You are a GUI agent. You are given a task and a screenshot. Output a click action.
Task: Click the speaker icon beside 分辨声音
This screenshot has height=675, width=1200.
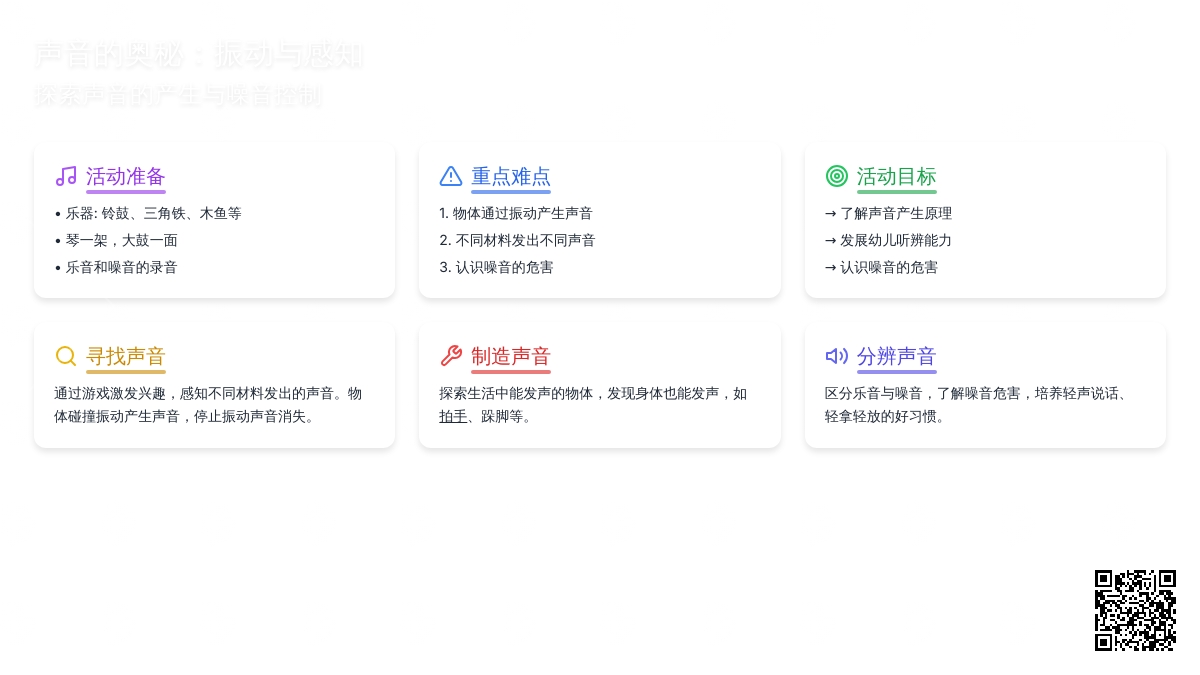click(x=837, y=357)
